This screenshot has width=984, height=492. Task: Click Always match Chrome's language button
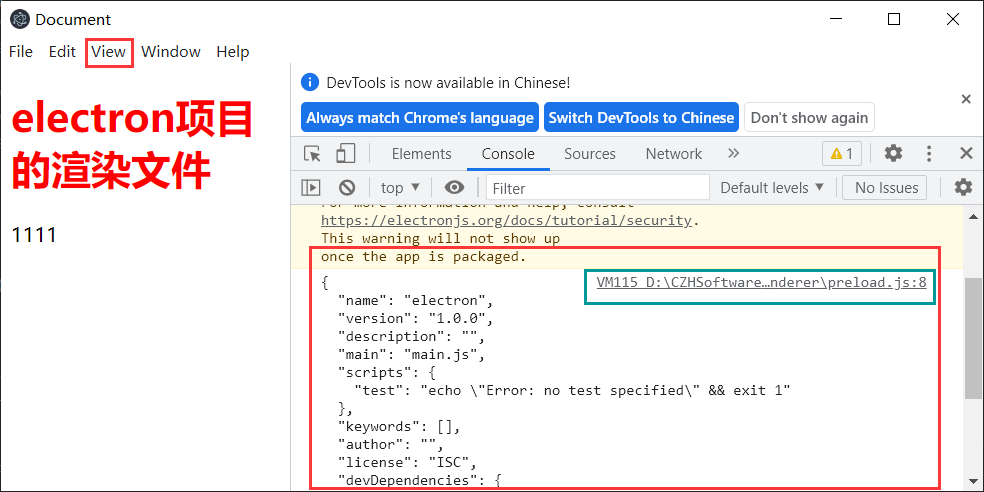(x=420, y=117)
